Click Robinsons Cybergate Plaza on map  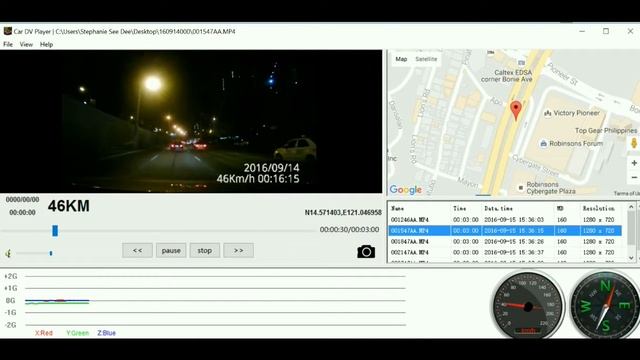coord(551,188)
